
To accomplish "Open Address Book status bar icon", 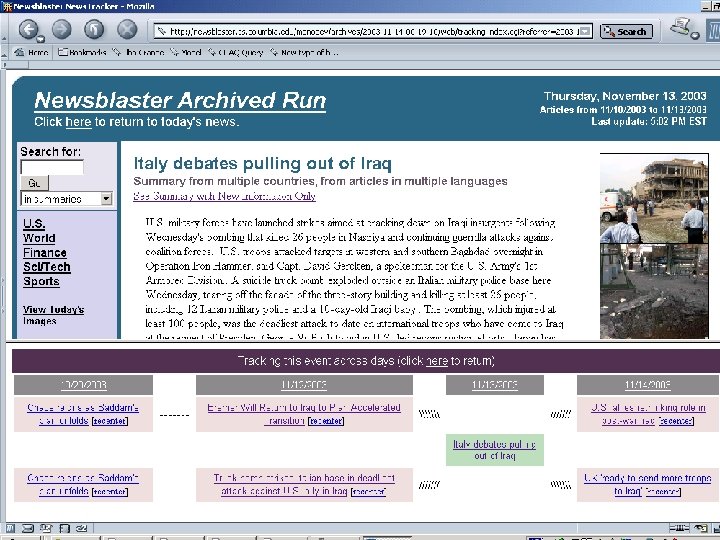I will point(64,528).
